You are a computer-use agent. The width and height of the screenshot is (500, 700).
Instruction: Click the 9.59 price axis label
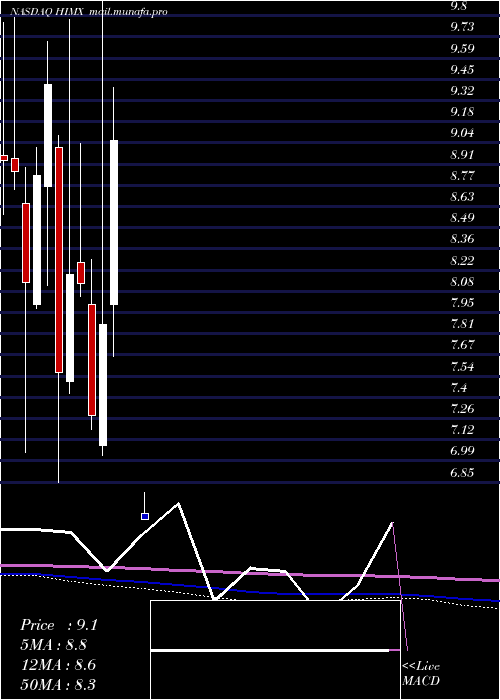pos(462,49)
